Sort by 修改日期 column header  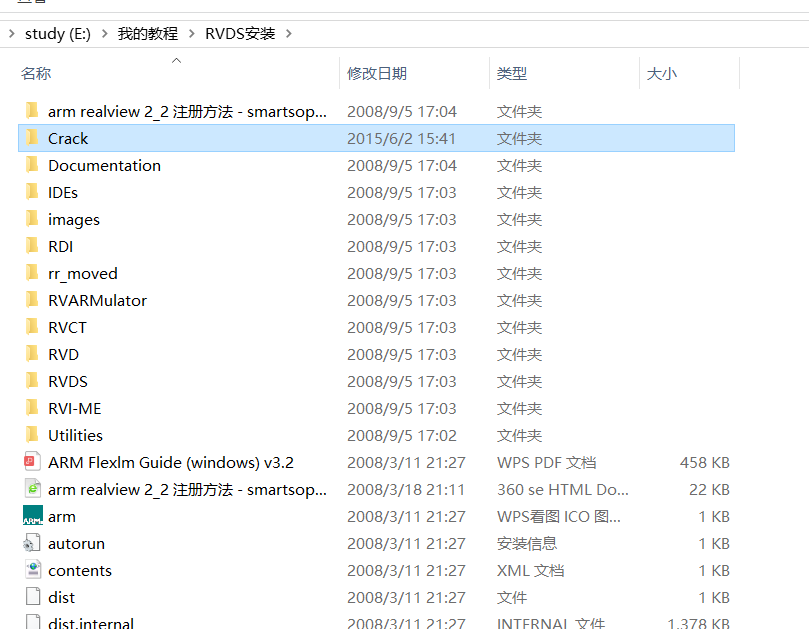[x=377, y=73]
